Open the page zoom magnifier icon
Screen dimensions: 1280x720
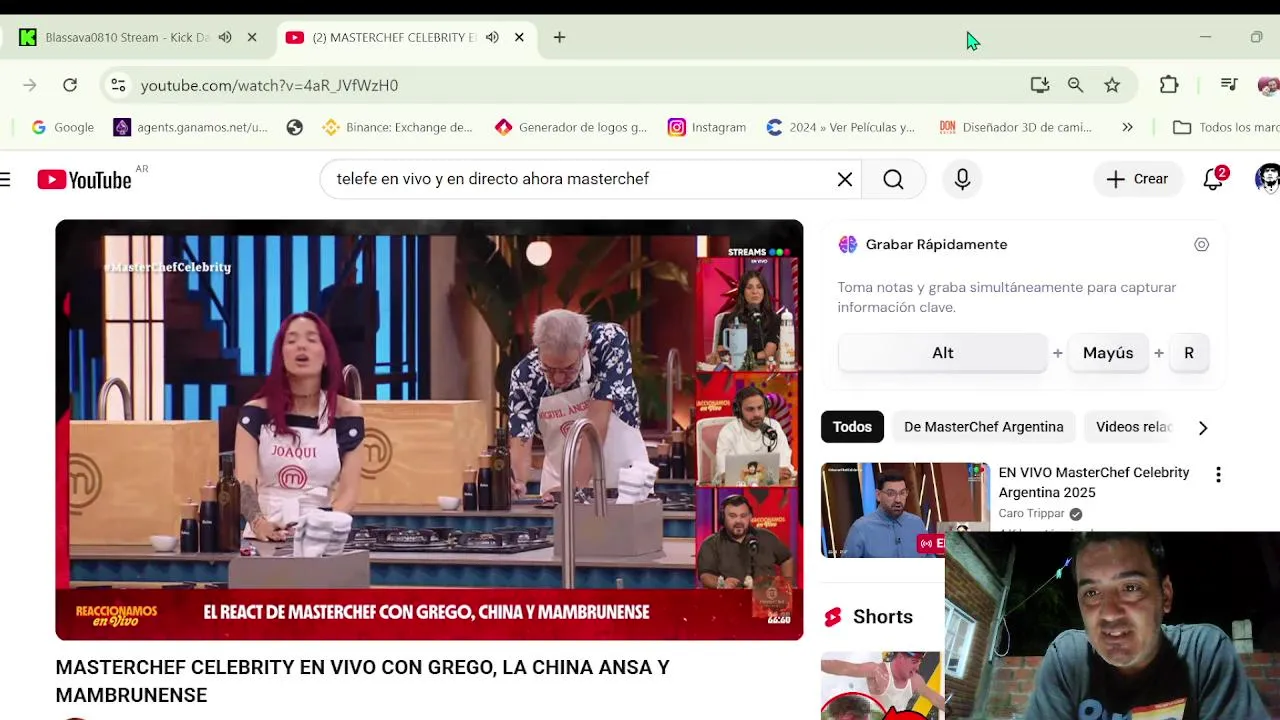(1075, 85)
